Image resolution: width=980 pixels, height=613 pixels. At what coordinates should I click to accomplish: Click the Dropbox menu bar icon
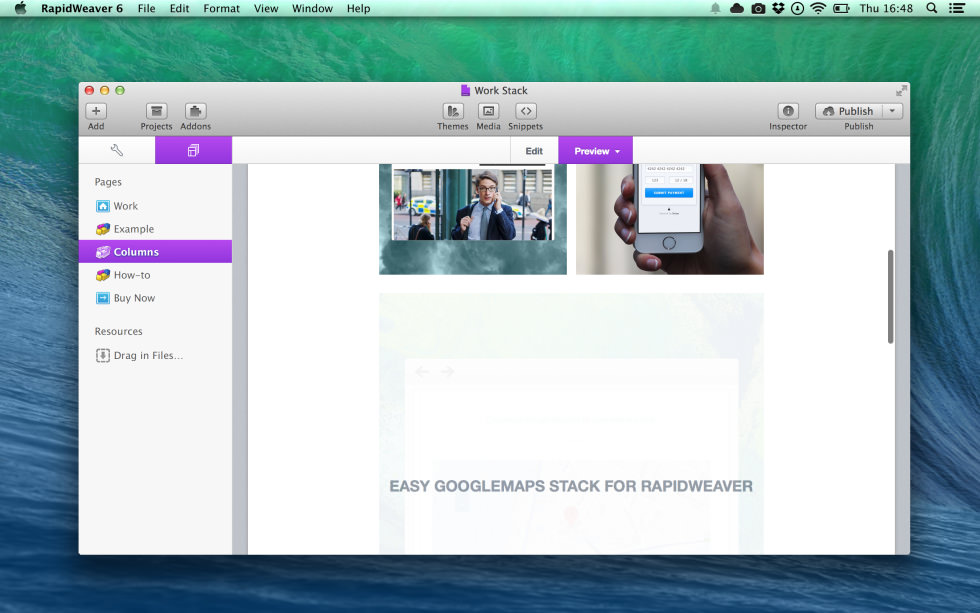tap(778, 8)
